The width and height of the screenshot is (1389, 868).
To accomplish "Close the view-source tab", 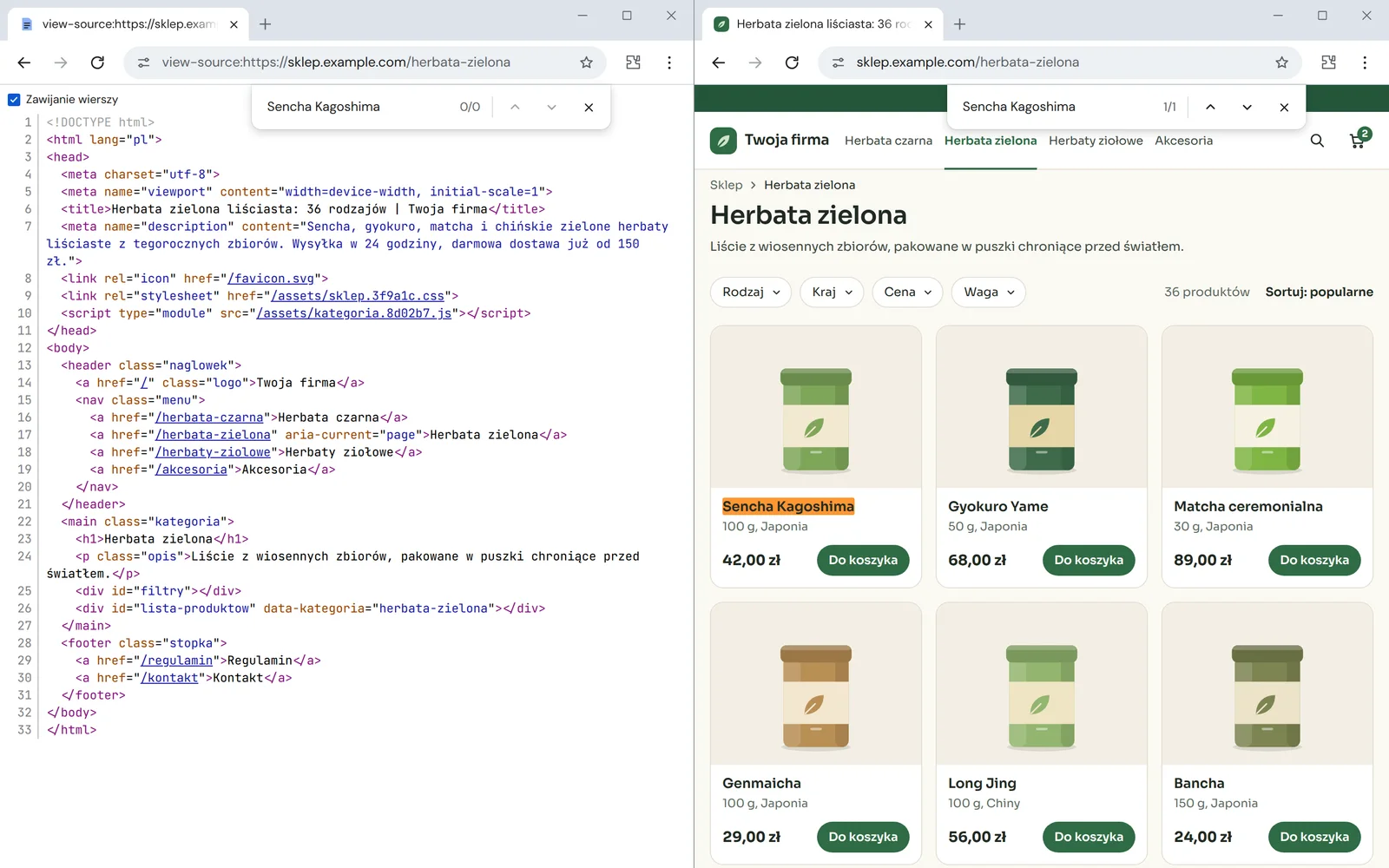I will point(234,24).
